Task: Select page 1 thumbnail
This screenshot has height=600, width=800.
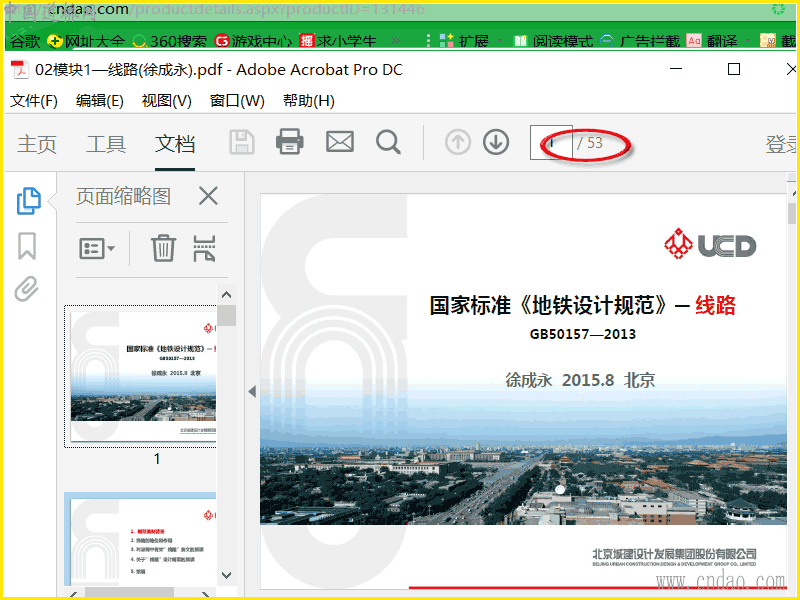Action: 141,377
